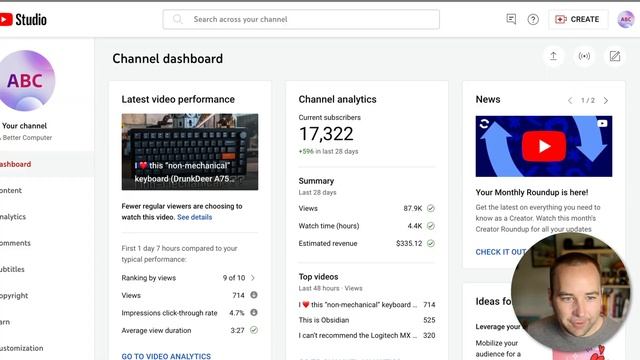Open Customization in the sidebar

click(x=21, y=348)
